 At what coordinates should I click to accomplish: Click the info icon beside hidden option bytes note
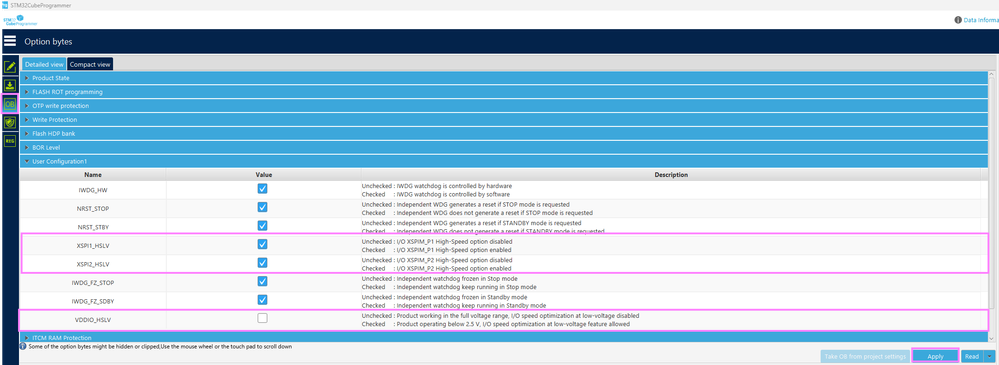tap(22, 347)
